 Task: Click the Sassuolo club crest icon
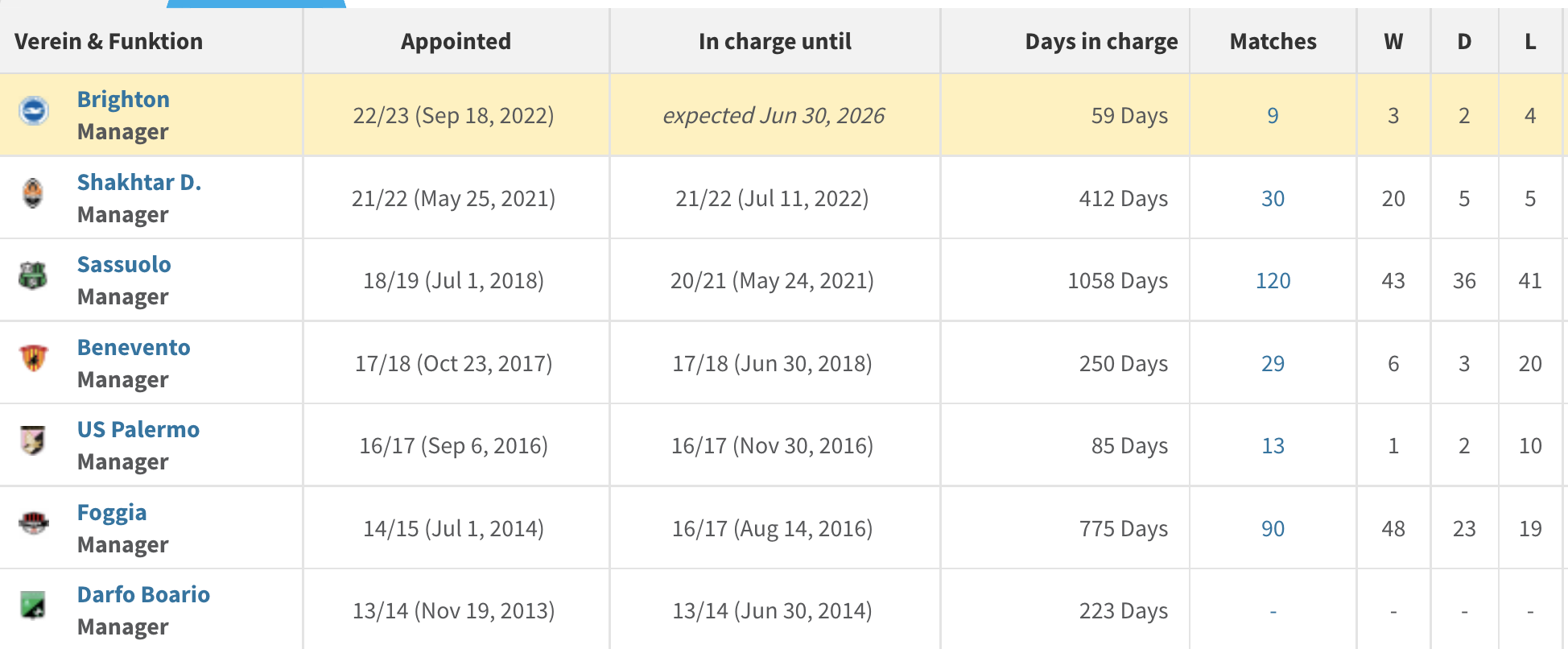pyautogui.click(x=33, y=275)
